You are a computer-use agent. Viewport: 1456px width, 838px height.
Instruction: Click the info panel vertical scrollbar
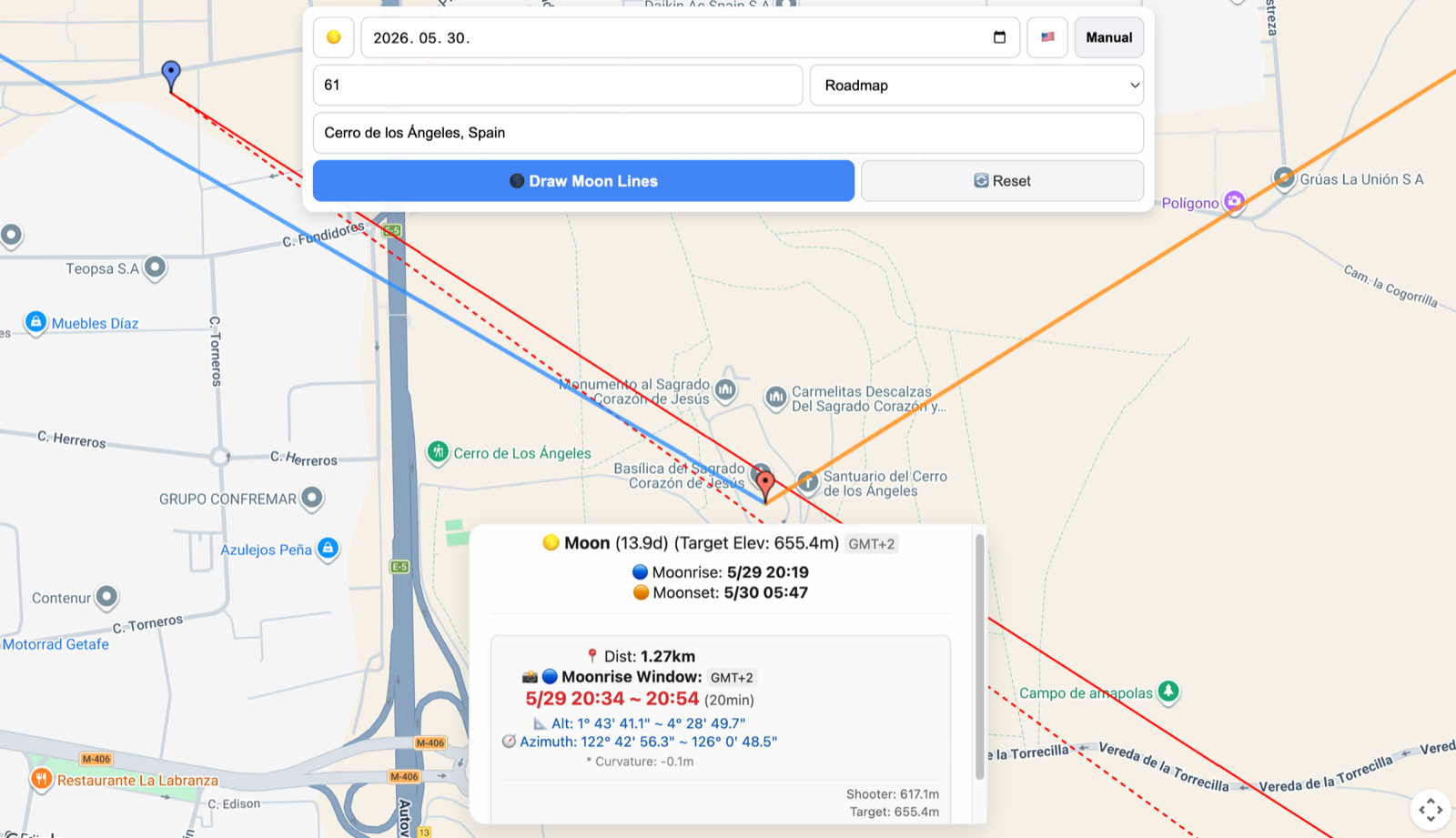click(x=980, y=657)
